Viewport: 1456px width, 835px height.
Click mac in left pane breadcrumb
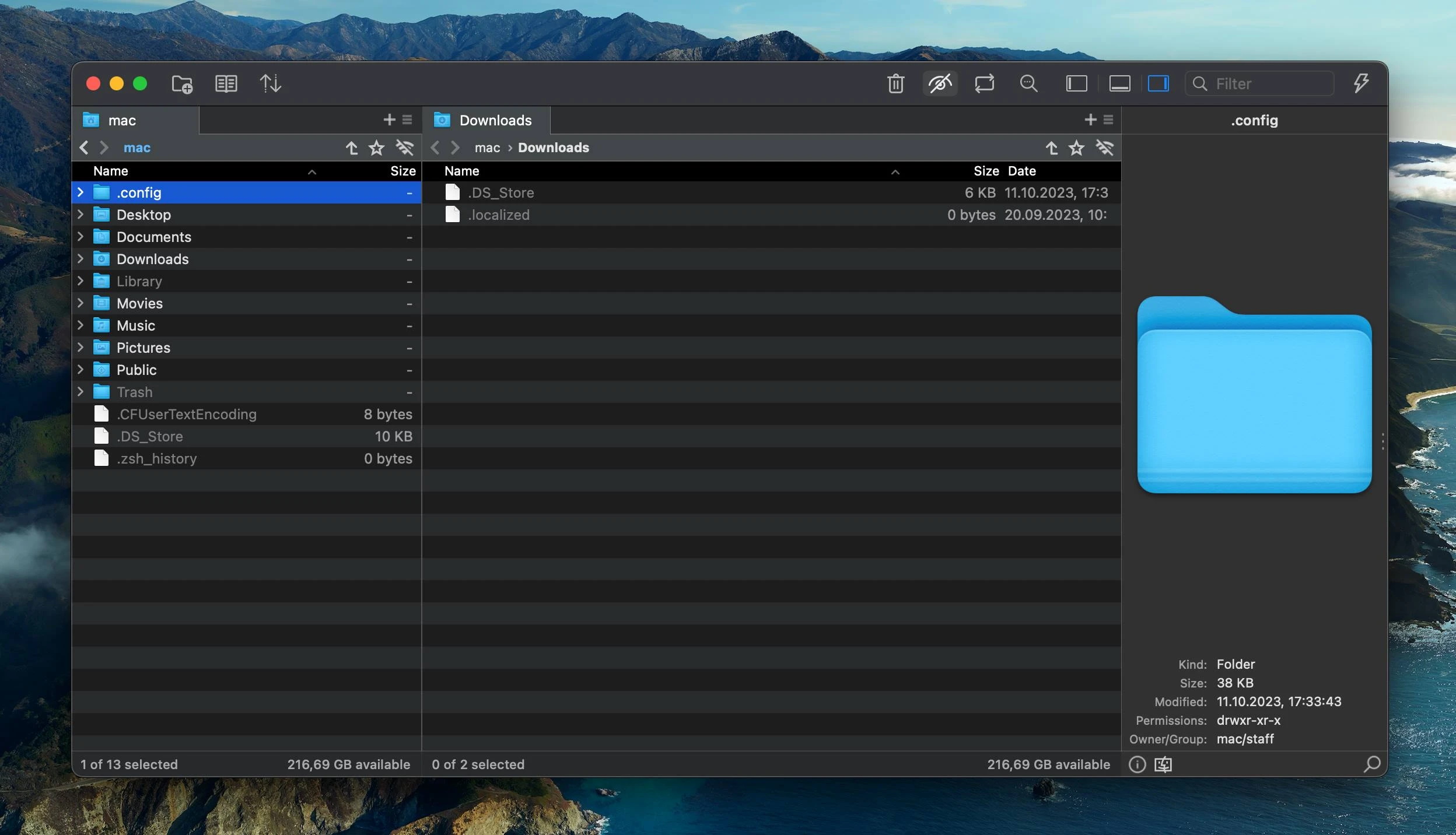(x=137, y=148)
